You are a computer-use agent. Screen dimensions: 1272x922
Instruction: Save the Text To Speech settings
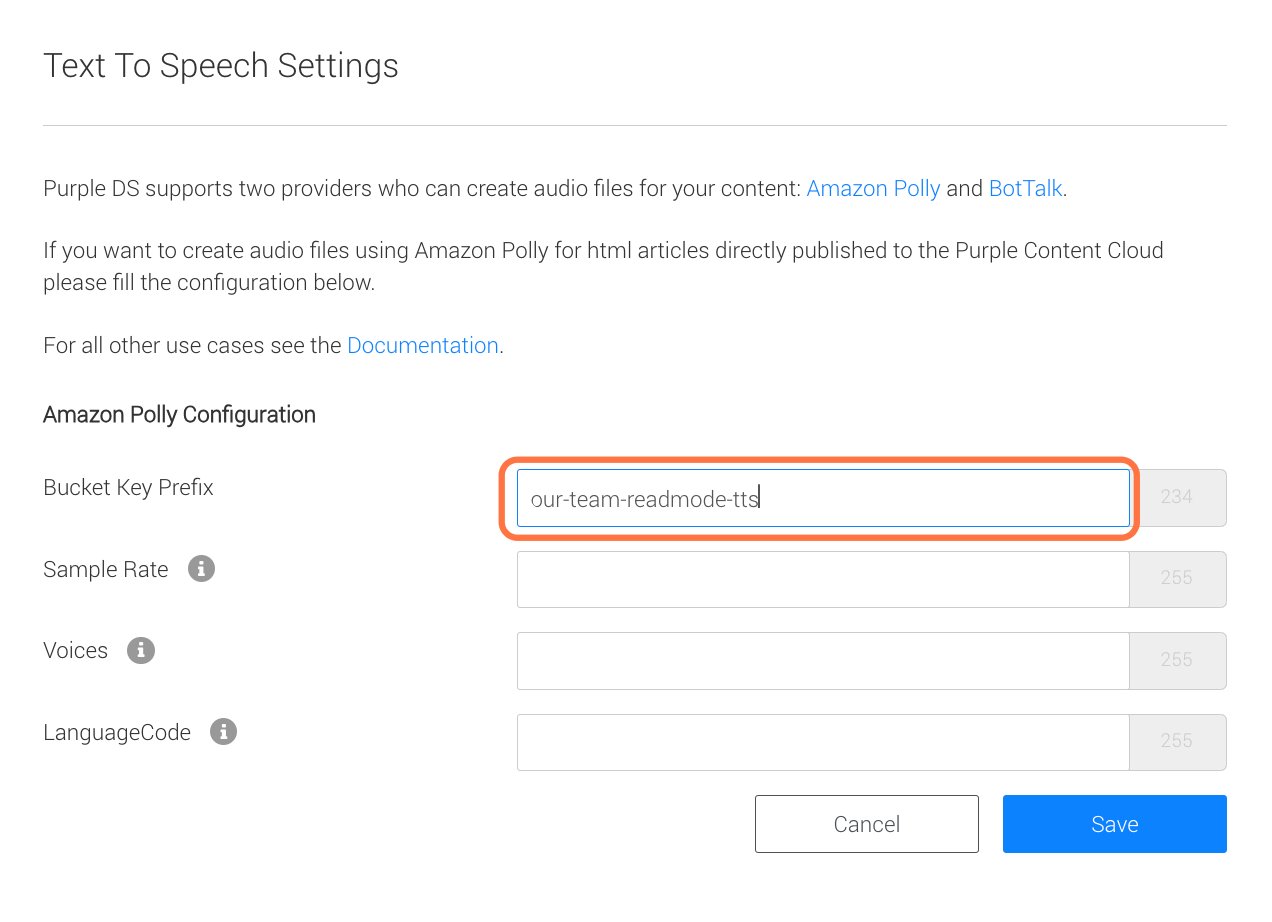pyautogui.click(x=1115, y=824)
